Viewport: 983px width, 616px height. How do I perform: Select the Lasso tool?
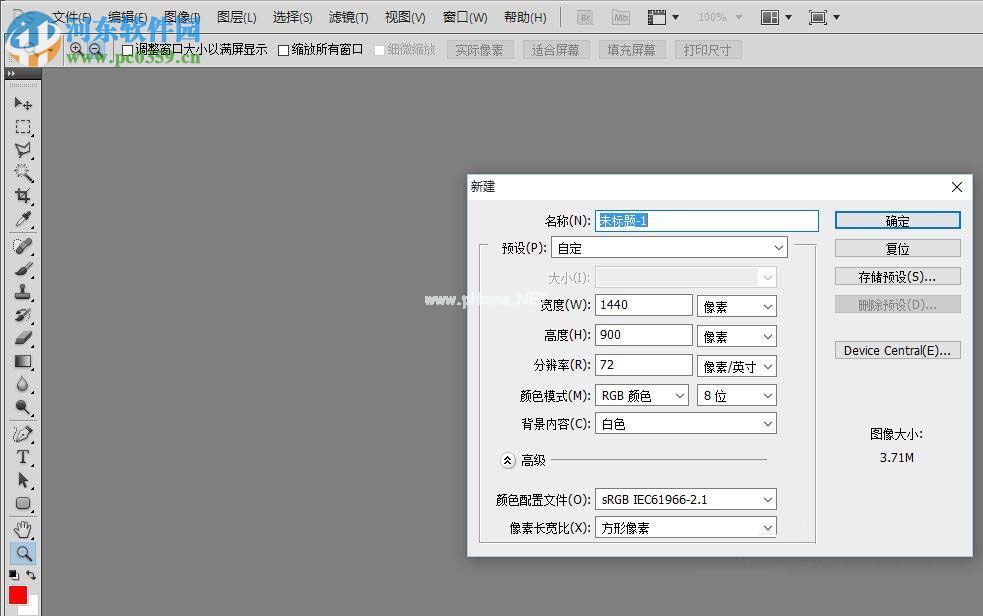coord(23,149)
